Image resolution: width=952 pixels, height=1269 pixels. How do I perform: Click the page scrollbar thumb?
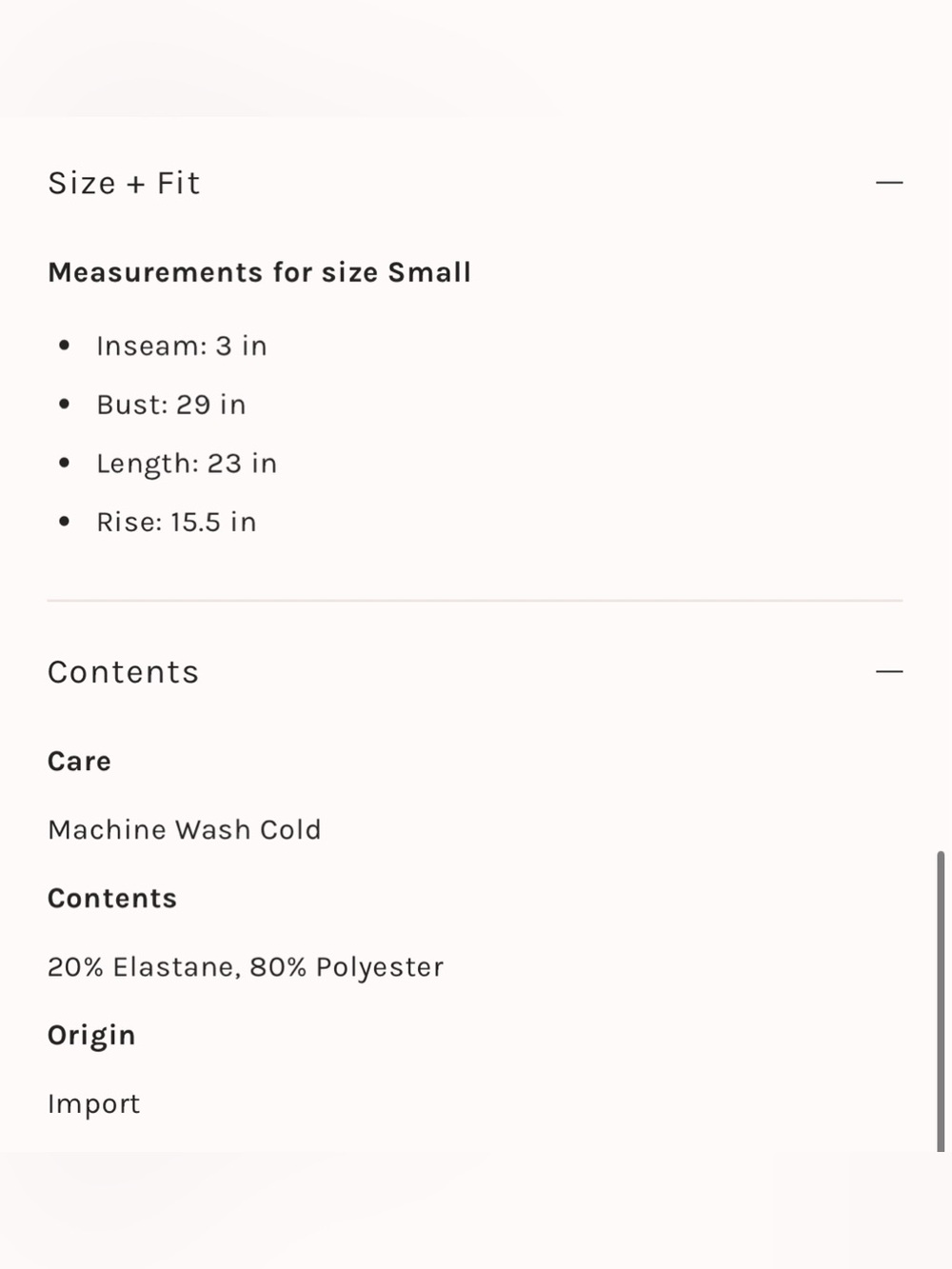941,1001
